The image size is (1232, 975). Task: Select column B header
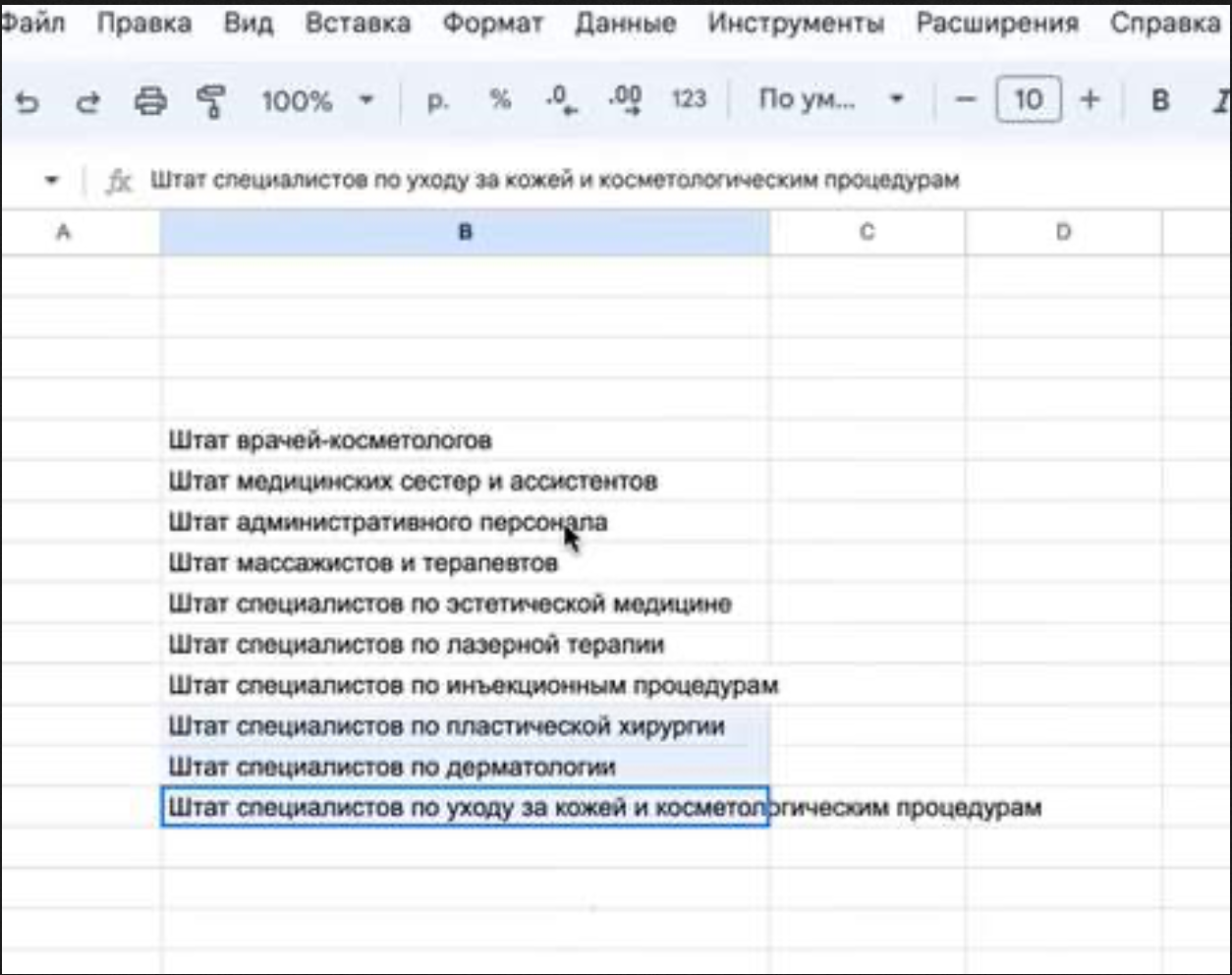(465, 233)
